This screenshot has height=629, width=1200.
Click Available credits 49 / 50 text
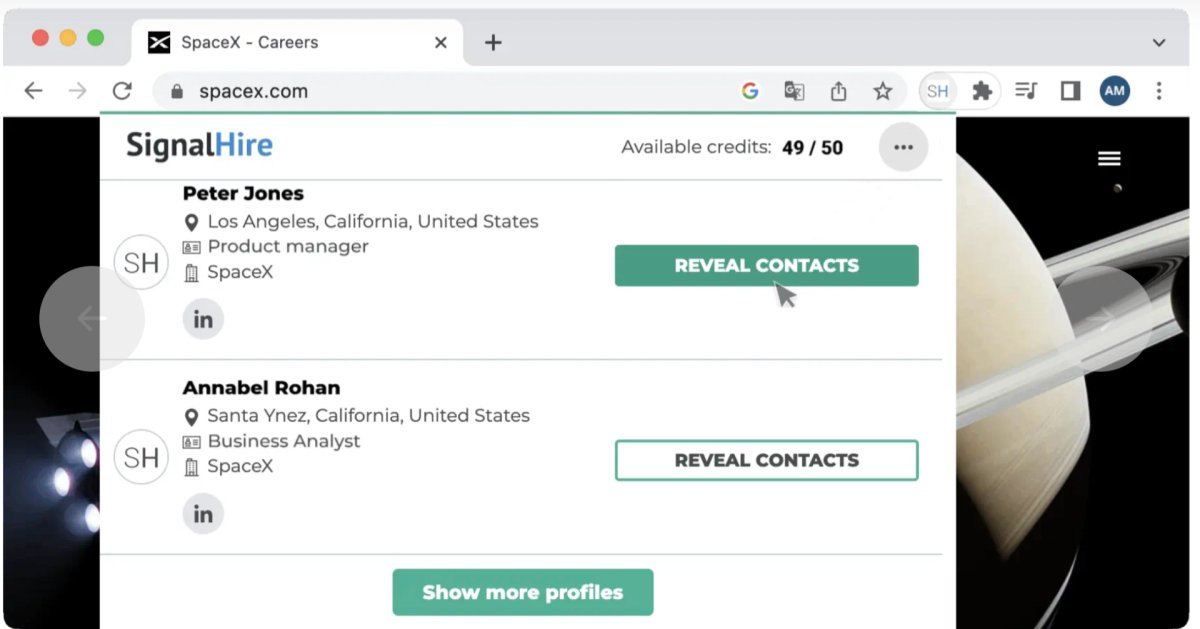pyautogui.click(x=732, y=148)
